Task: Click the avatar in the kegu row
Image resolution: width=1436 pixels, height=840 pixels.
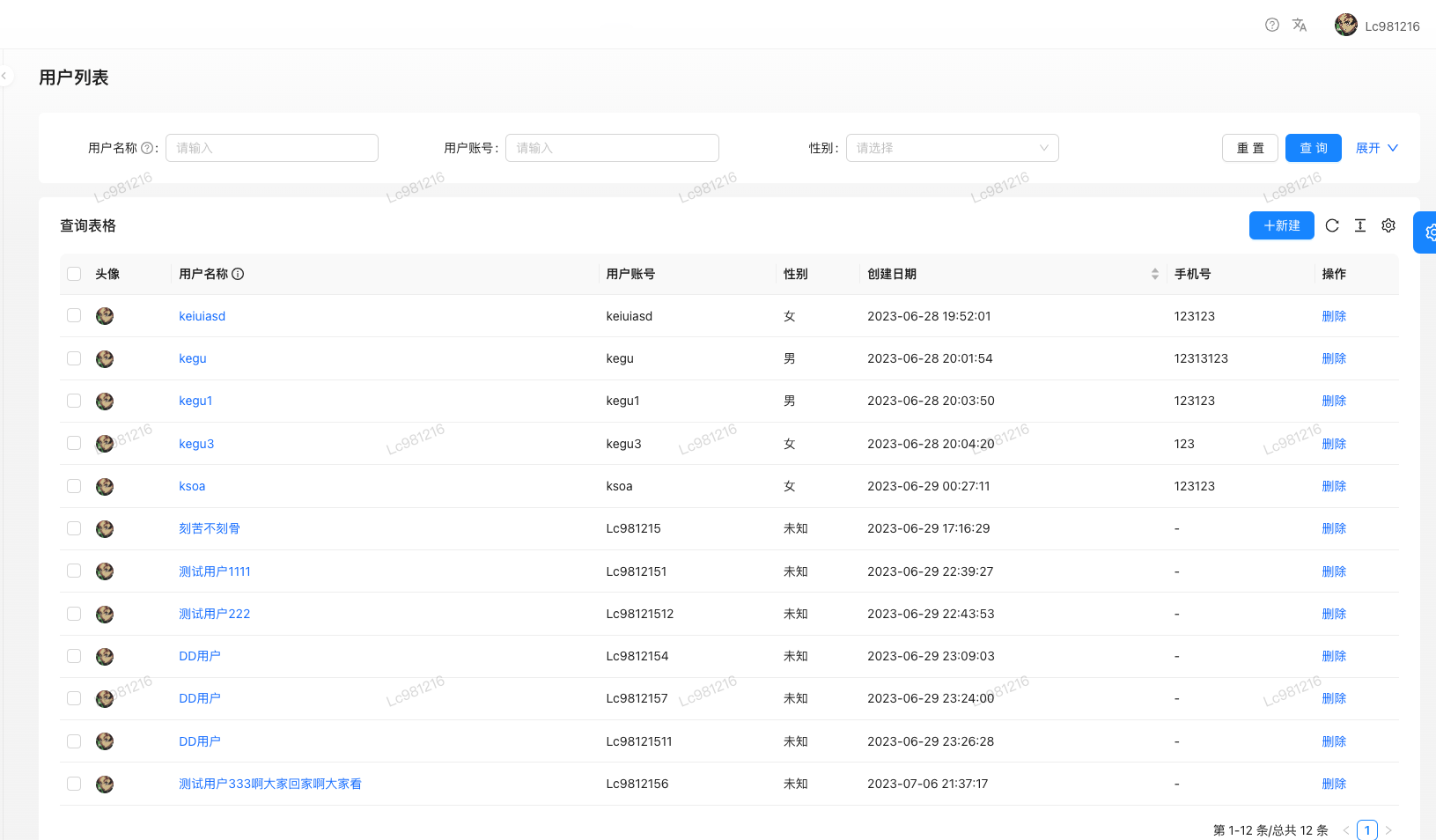Action: [x=105, y=358]
